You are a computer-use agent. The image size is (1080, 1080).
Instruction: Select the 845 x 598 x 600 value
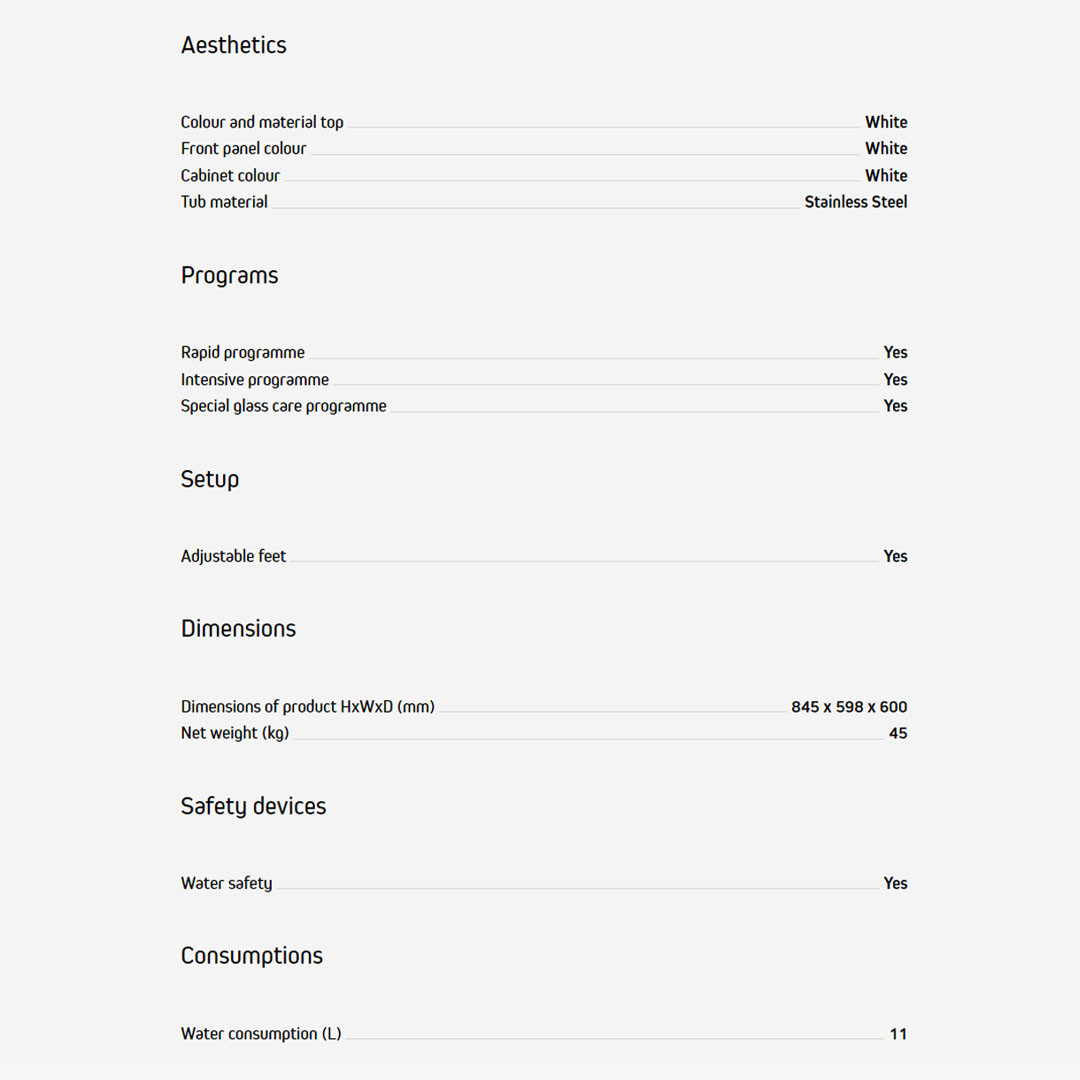[x=849, y=707]
